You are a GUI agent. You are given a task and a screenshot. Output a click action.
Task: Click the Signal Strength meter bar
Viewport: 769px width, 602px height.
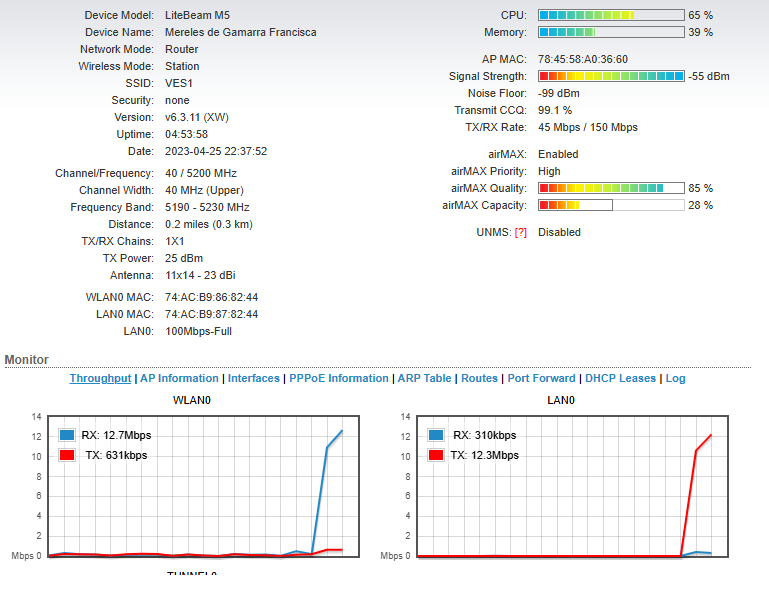611,77
